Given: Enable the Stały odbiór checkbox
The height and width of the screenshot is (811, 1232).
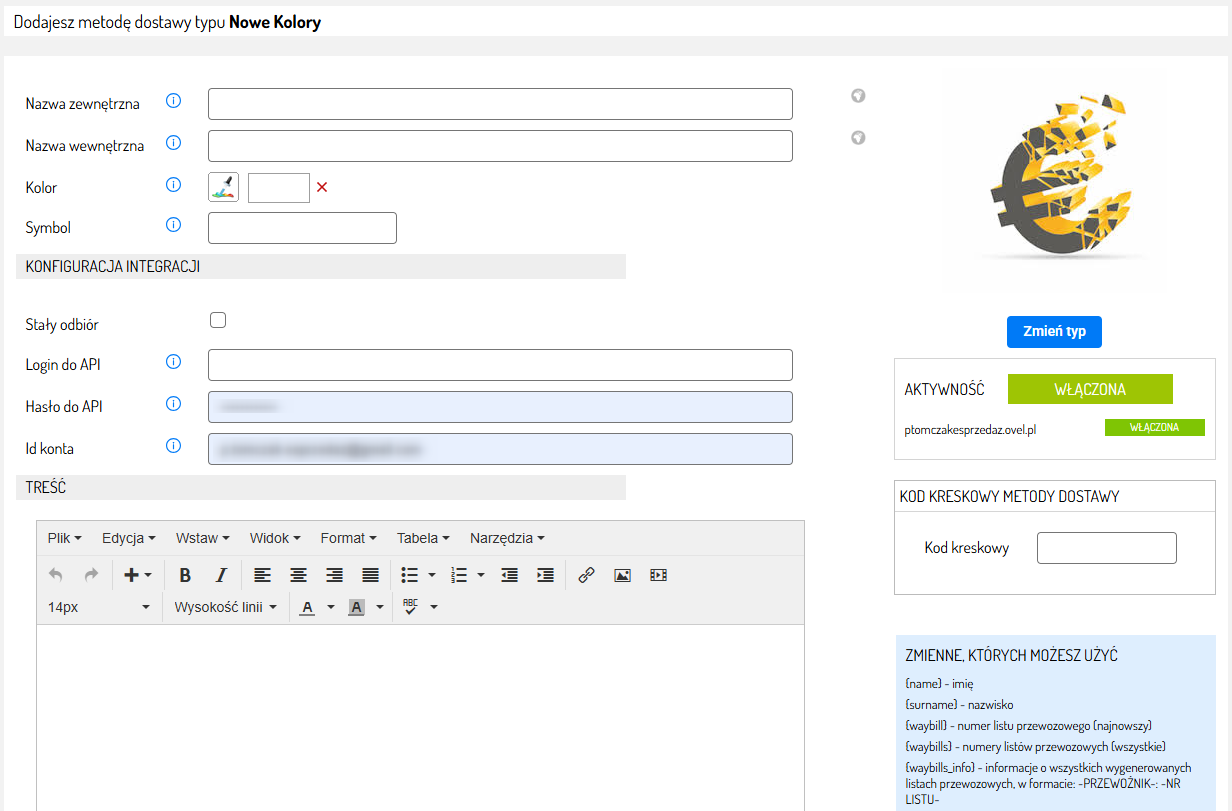Looking at the screenshot, I should [218, 320].
